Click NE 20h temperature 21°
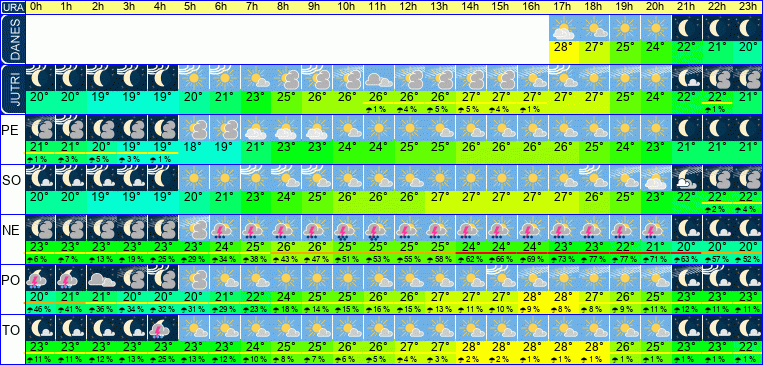This screenshot has width=763, height=365. [x=655, y=247]
